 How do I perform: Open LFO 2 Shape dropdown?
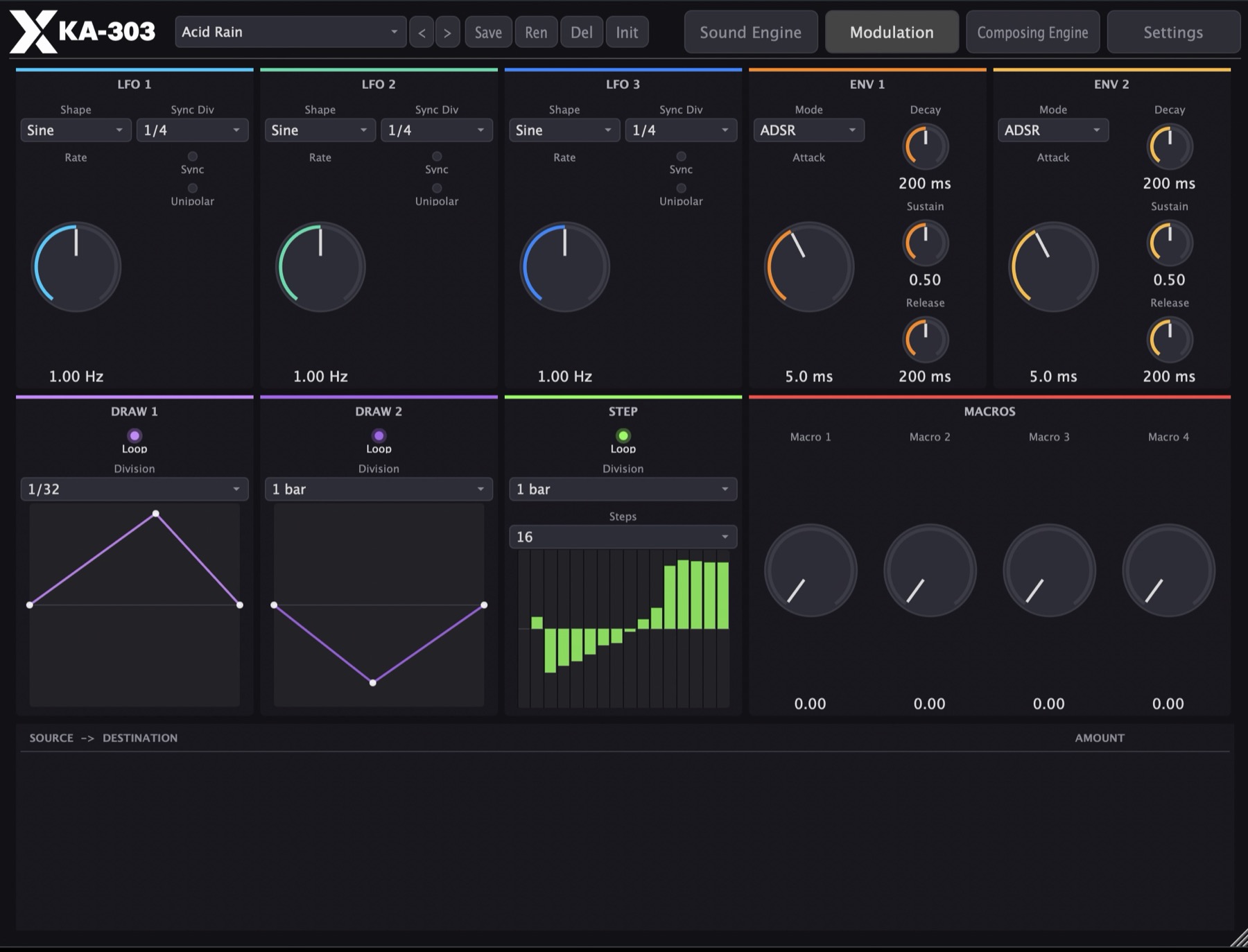pyautogui.click(x=320, y=130)
